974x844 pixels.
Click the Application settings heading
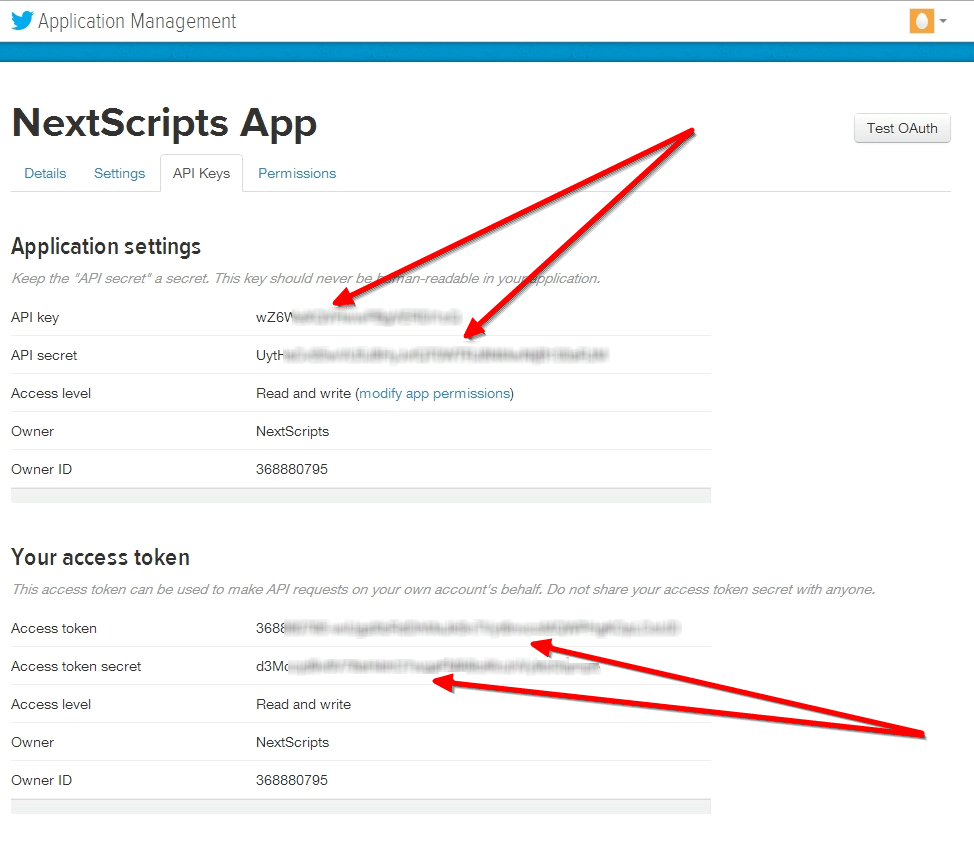pyautogui.click(x=106, y=247)
